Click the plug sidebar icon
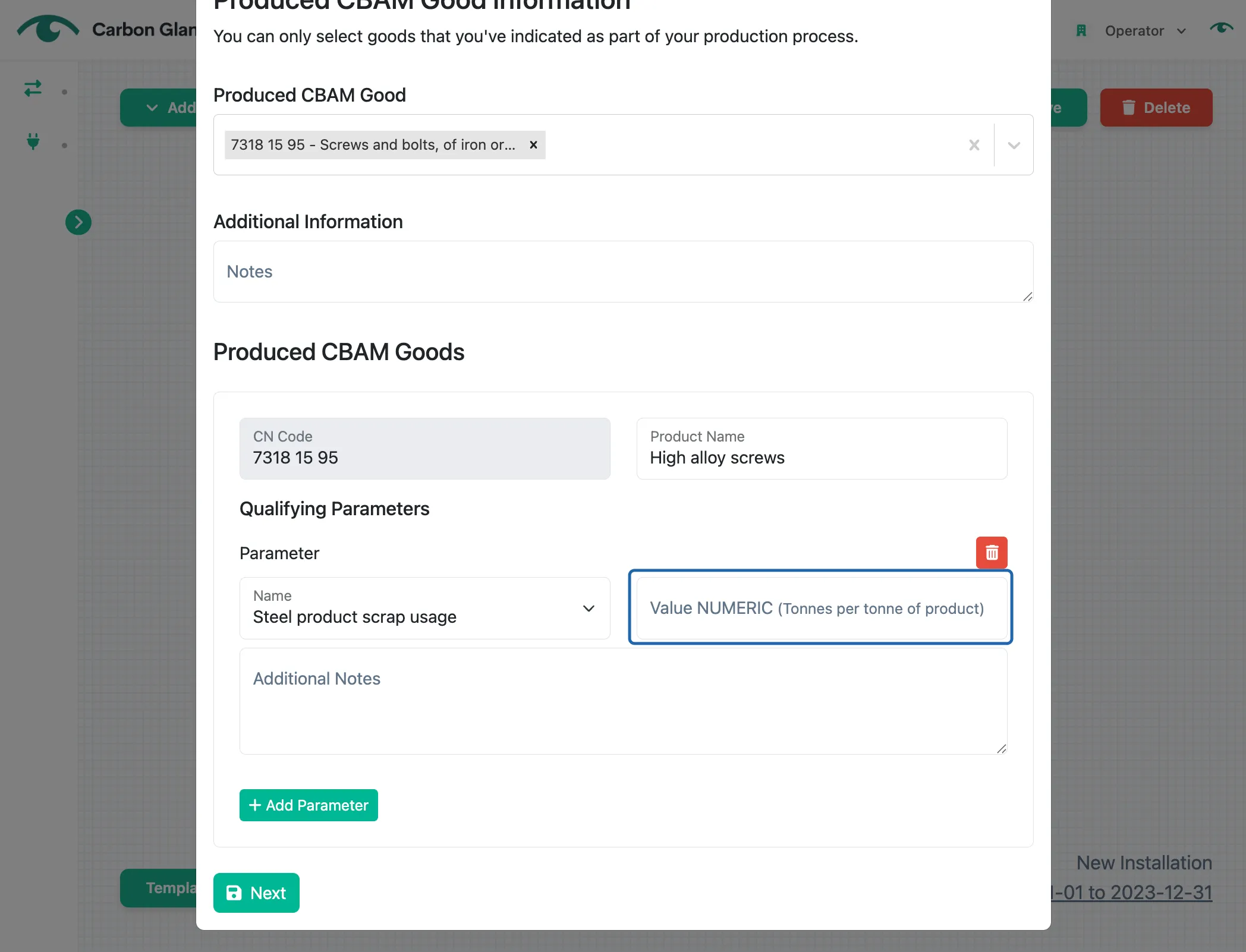 coord(33,141)
